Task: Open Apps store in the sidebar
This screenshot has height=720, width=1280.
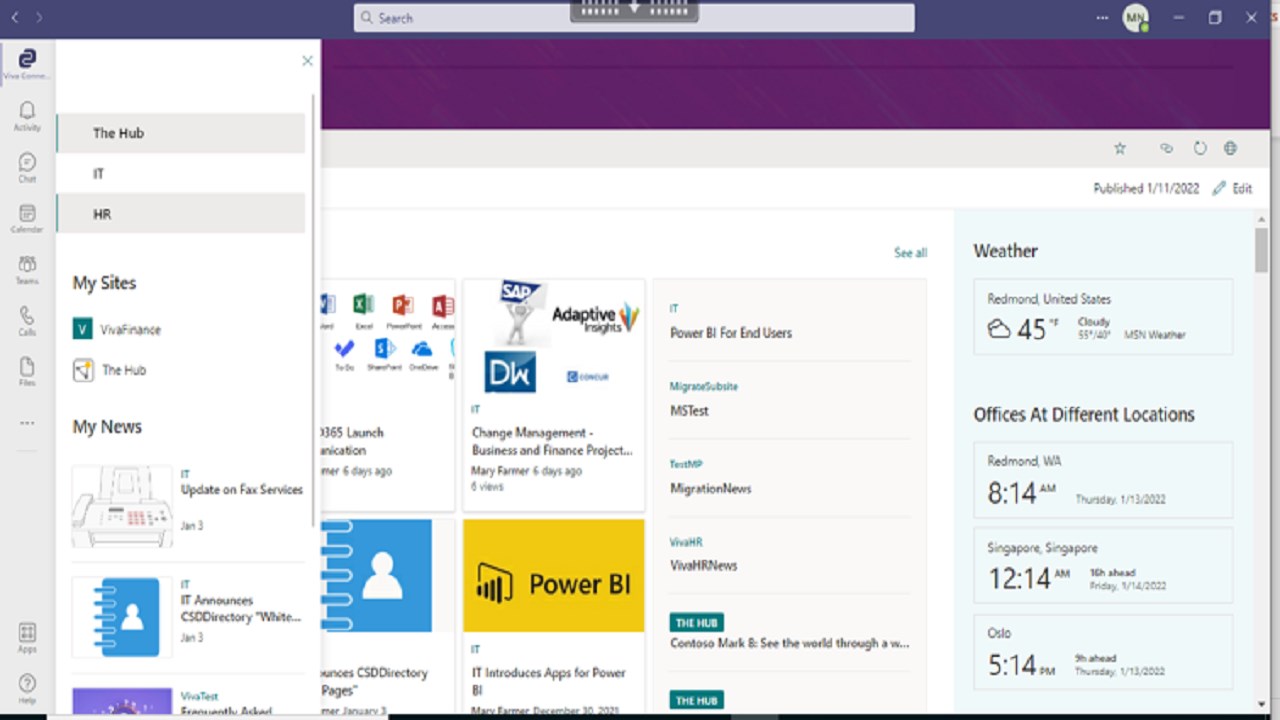Action: (x=27, y=638)
